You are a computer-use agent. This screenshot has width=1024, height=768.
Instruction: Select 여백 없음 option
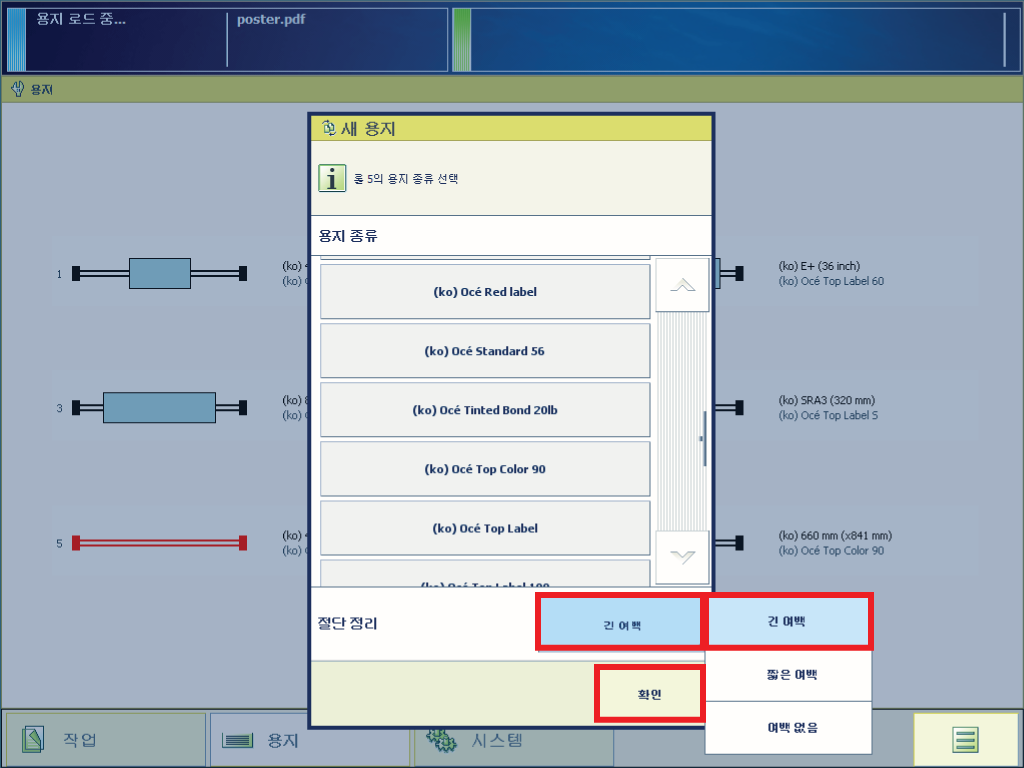(x=789, y=728)
